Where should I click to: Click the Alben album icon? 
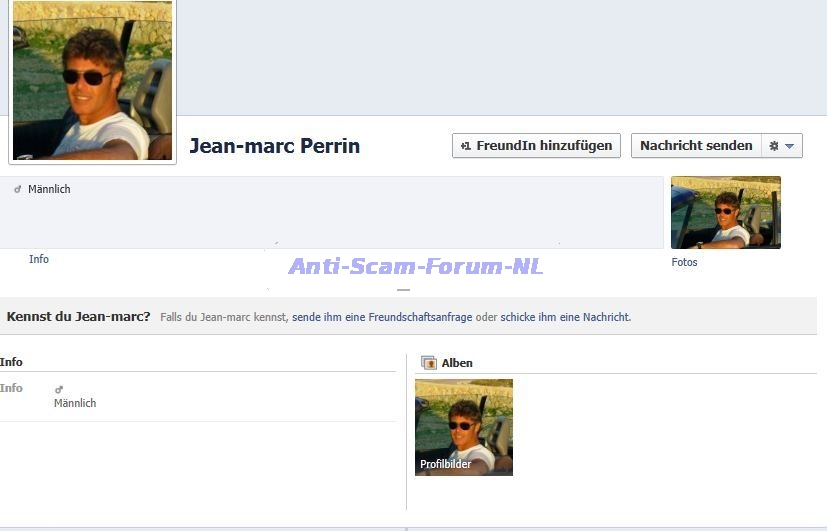tap(429, 363)
